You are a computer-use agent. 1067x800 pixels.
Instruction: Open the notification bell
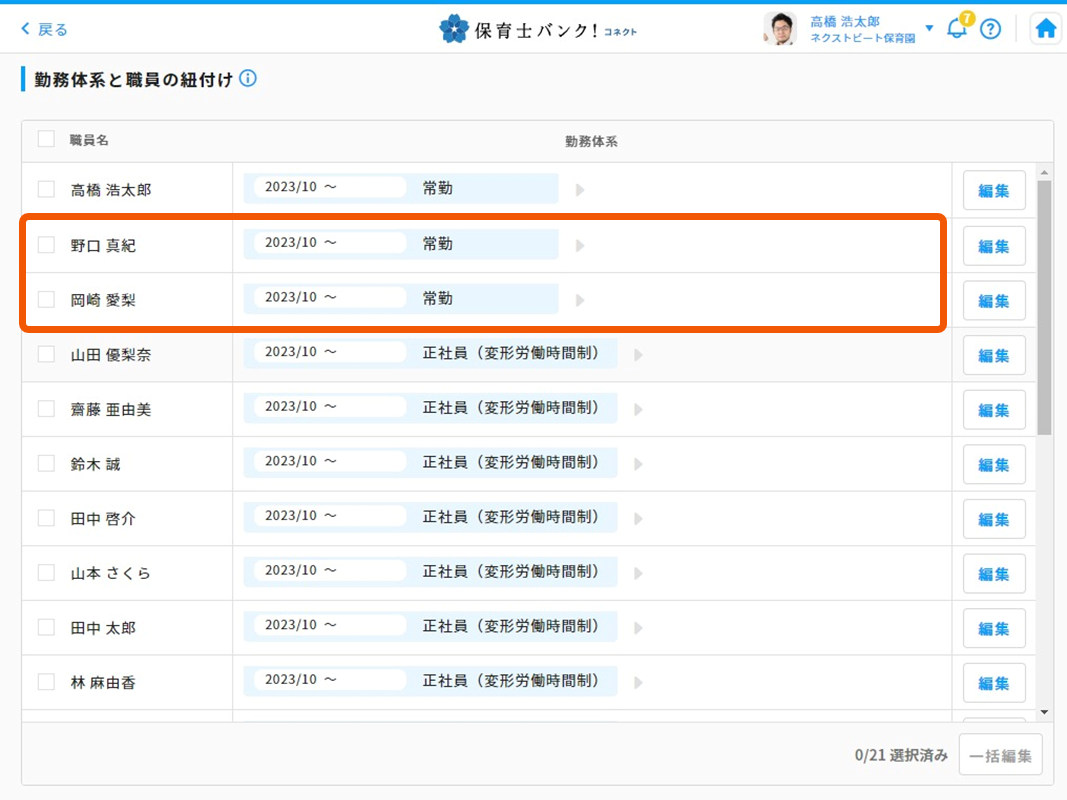(x=957, y=29)
